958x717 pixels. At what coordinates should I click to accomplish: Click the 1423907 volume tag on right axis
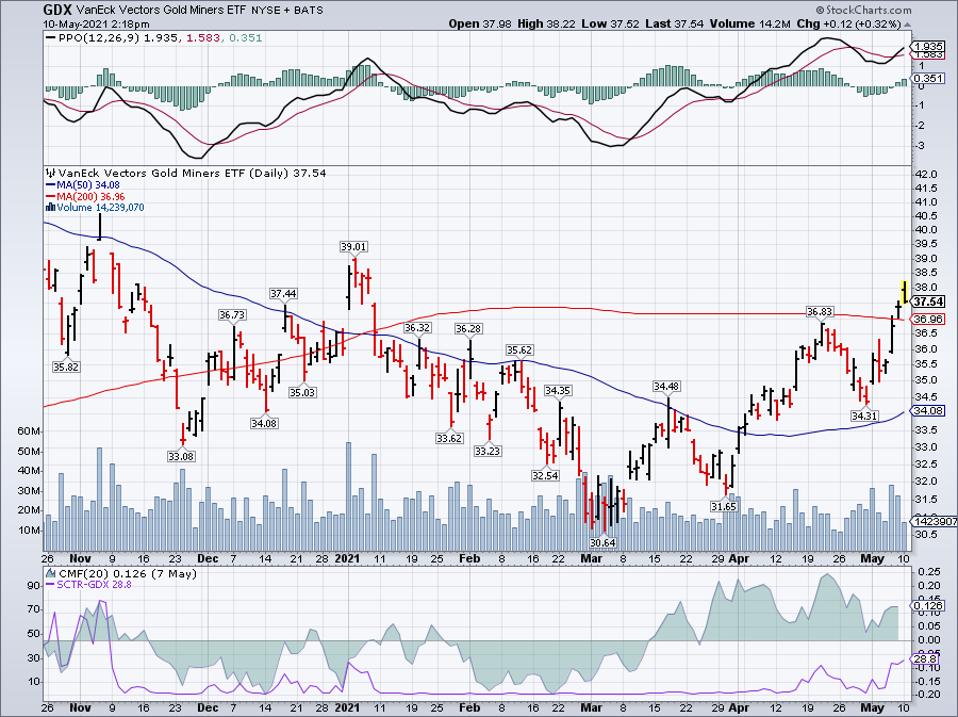(x=935, y=521)
